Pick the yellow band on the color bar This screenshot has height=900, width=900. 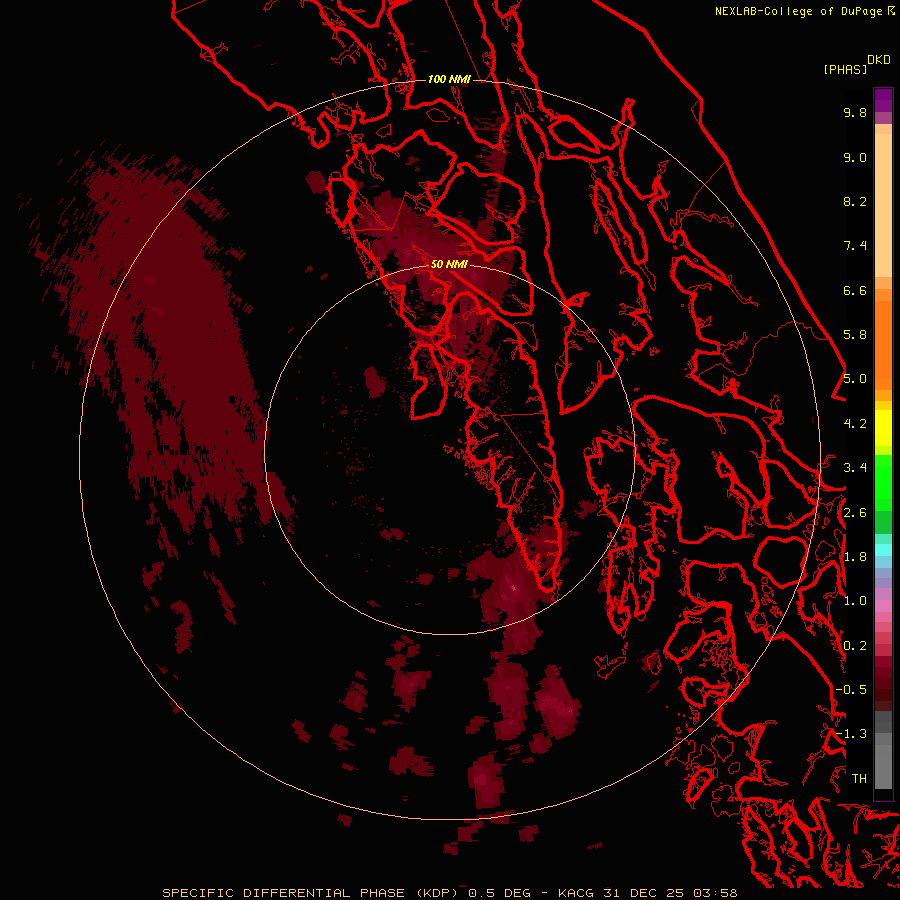point(883,428)
